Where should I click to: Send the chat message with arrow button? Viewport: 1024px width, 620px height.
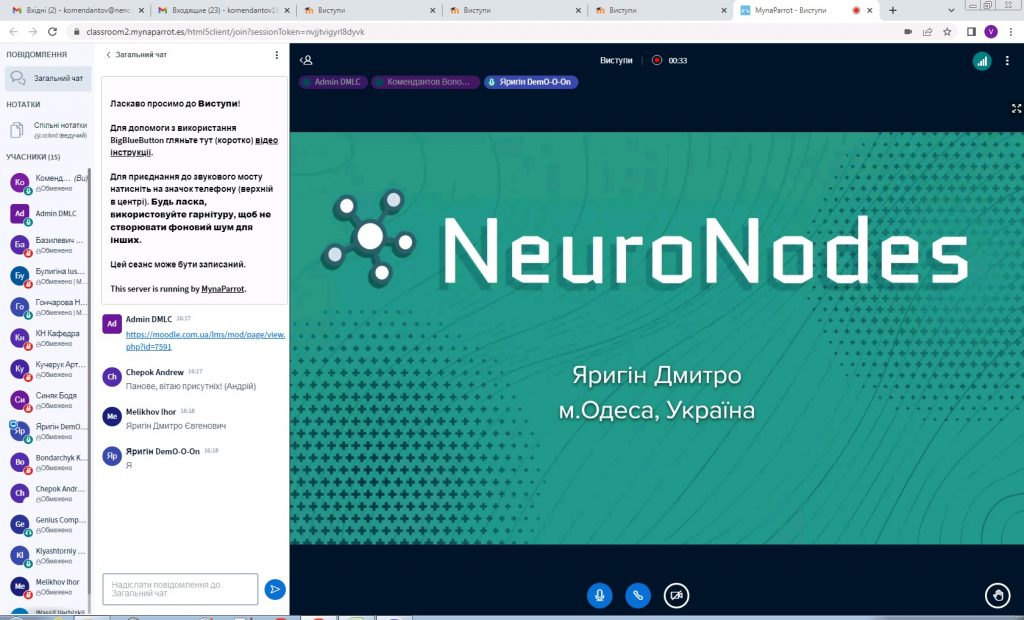click(275, 590)
